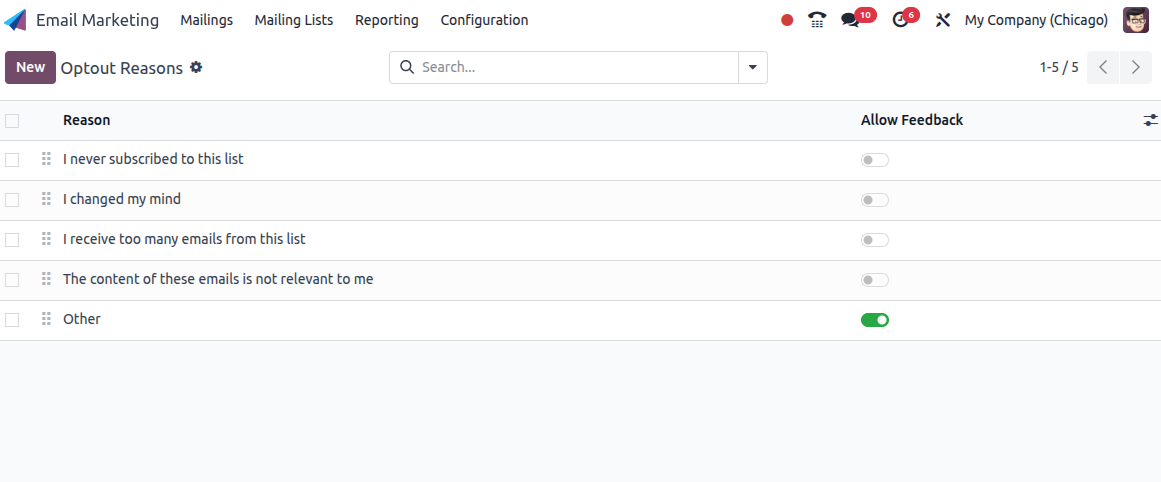Open the Configuration menu
1161x482 pixels.
[x=484, y=20]
